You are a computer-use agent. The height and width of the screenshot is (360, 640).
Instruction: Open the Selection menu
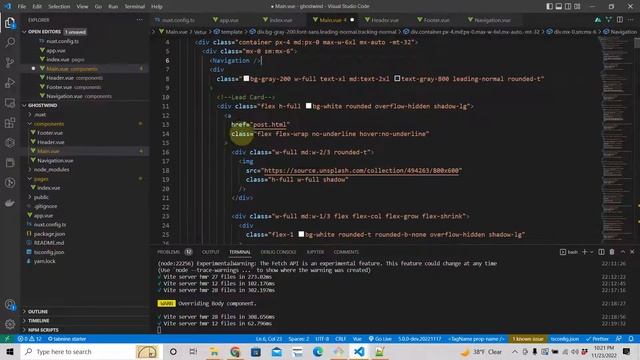coord(59,6)
